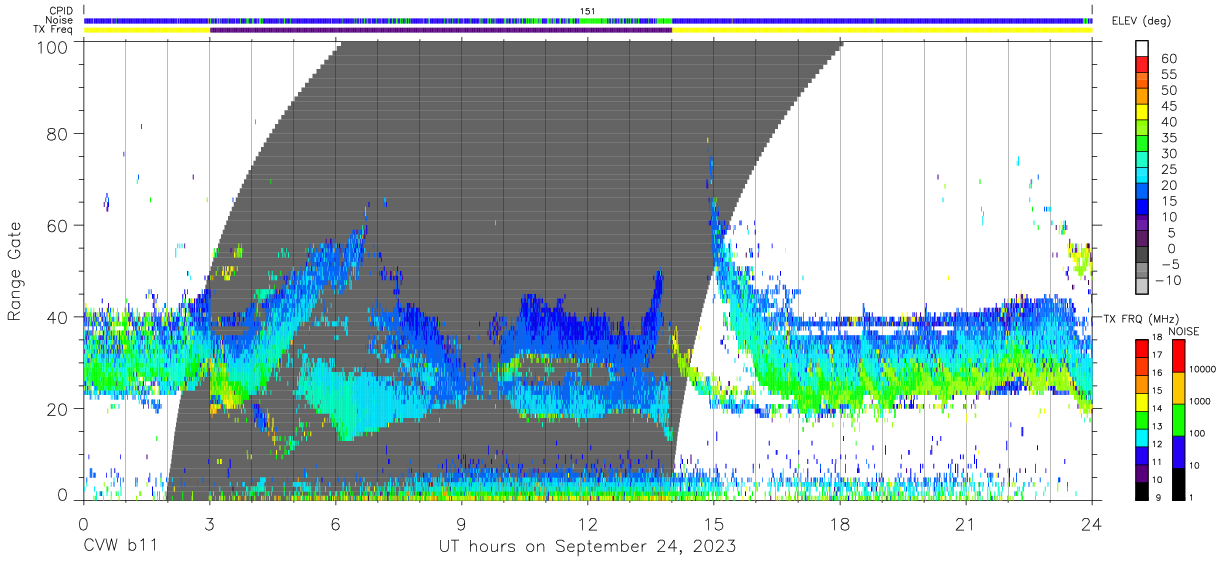Click the CPID value 151 above the plot
Screen dimensions: 1228x567
click(588, 10)
